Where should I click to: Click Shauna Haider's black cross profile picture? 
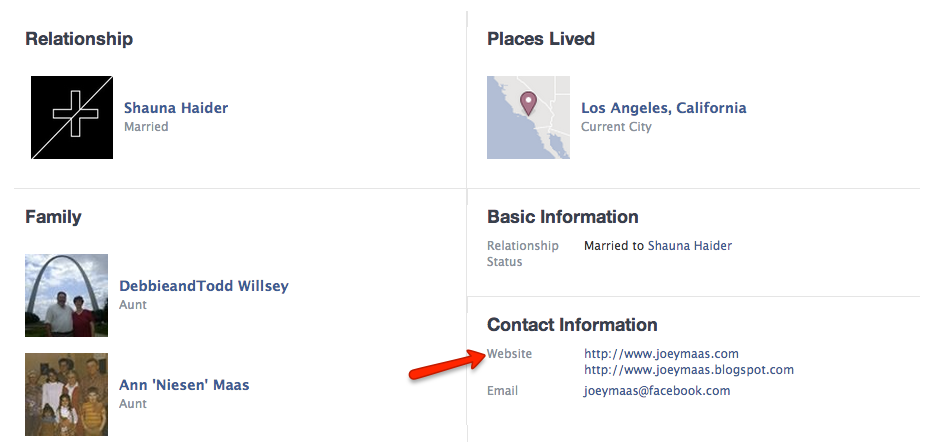[71, 117]
